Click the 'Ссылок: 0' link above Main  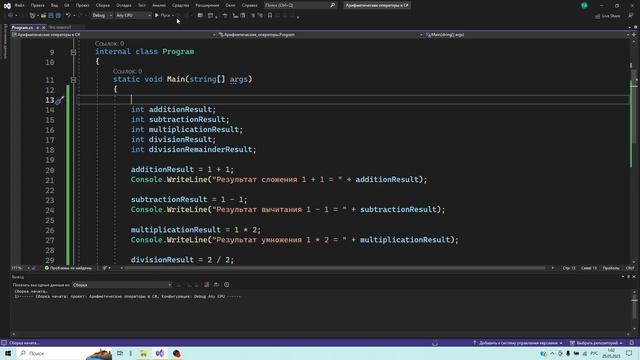click(127, 71)
